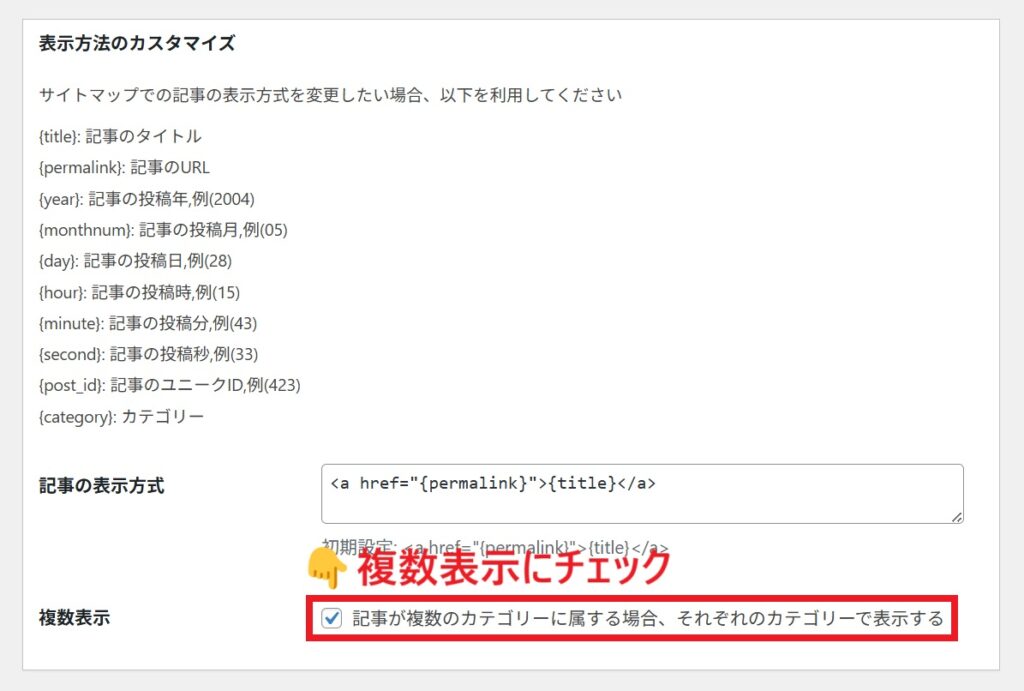Click the {post_id}: 記事のユニークID line
The width and height of the screenshot is (1024, 691).
(x=169, y=385)
